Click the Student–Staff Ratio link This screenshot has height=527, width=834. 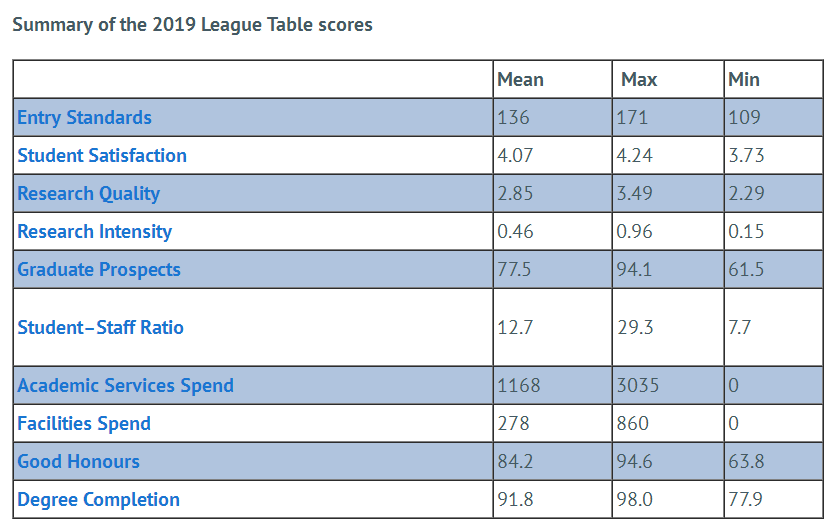pos(100,328)
